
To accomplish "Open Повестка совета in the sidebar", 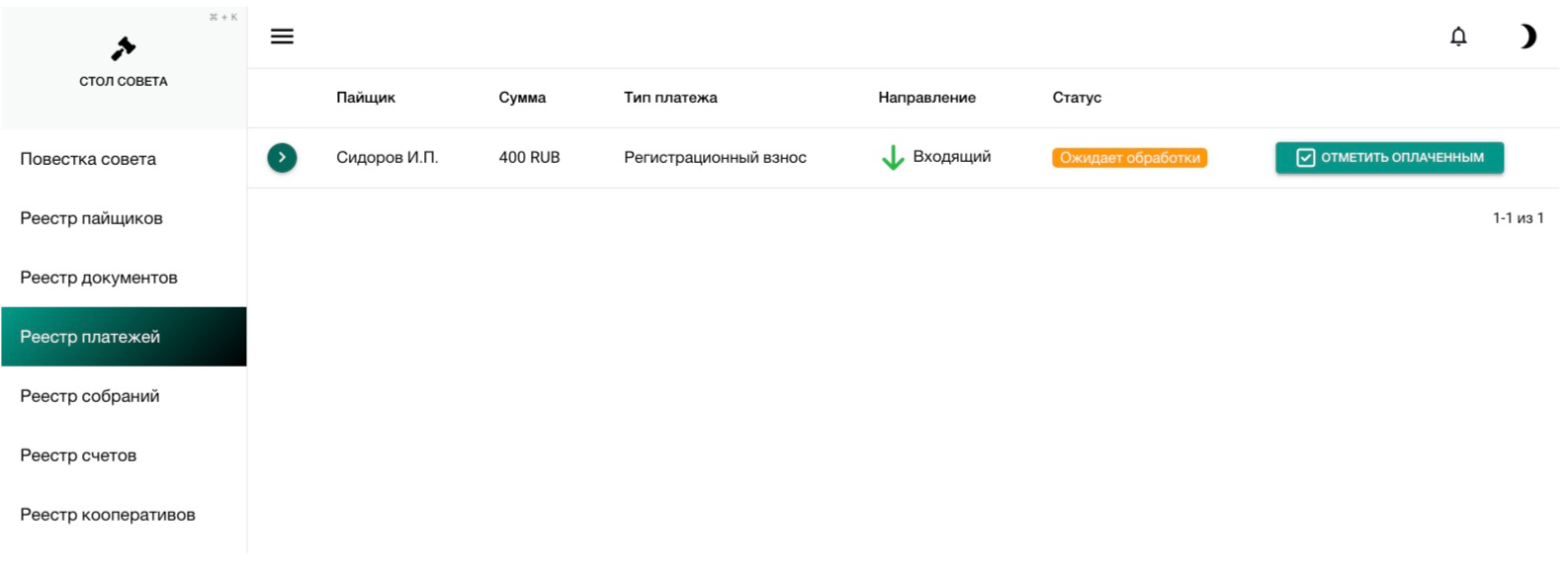I will click(88, 159).
